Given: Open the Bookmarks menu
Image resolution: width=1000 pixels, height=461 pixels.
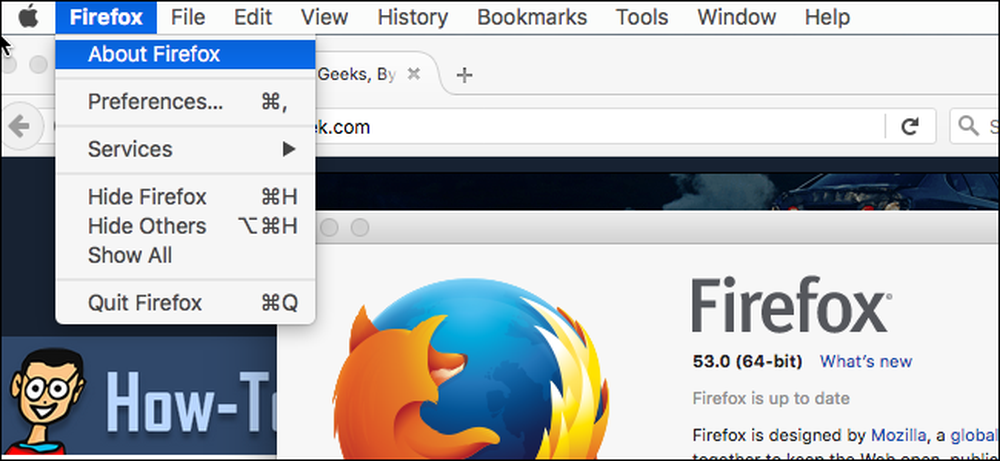Looking at the screenshot, I should (x=532, y=17).
